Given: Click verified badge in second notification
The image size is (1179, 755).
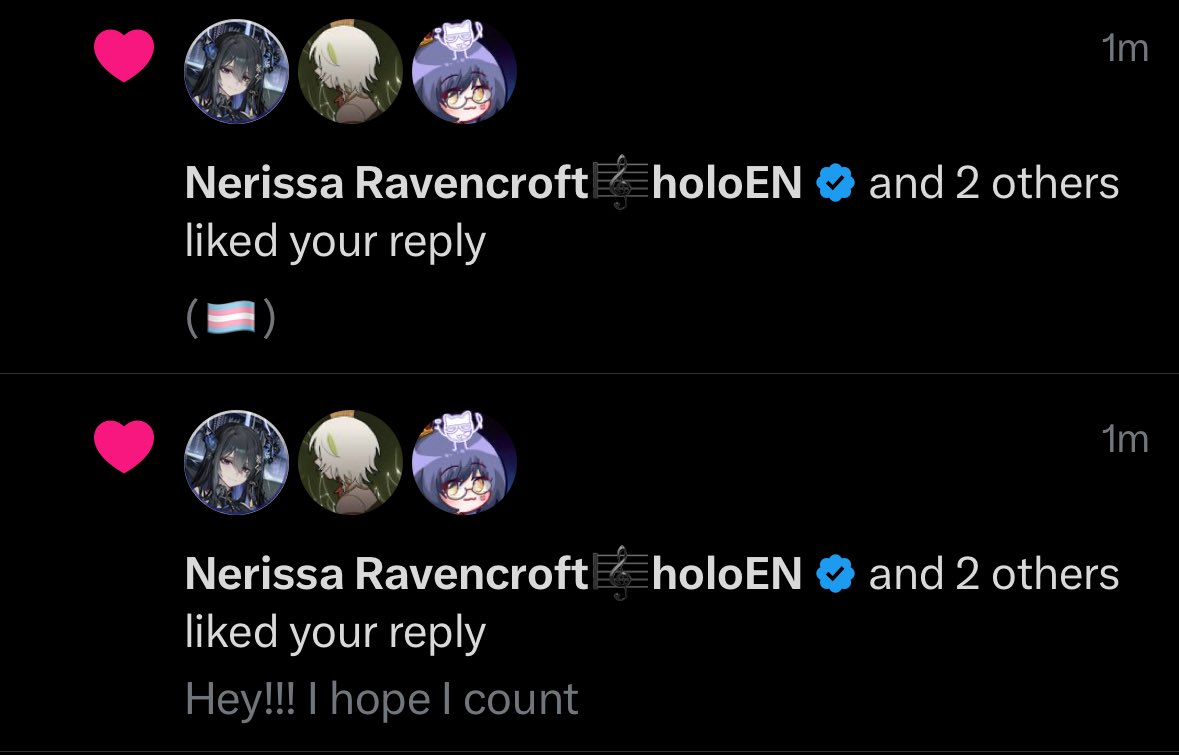Looking at the screenshot, I should click(x=835, y=575).
